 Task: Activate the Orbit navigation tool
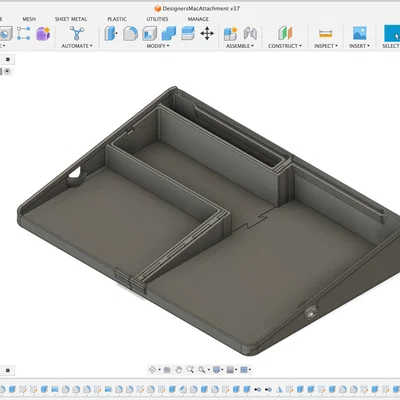point(152,369)
